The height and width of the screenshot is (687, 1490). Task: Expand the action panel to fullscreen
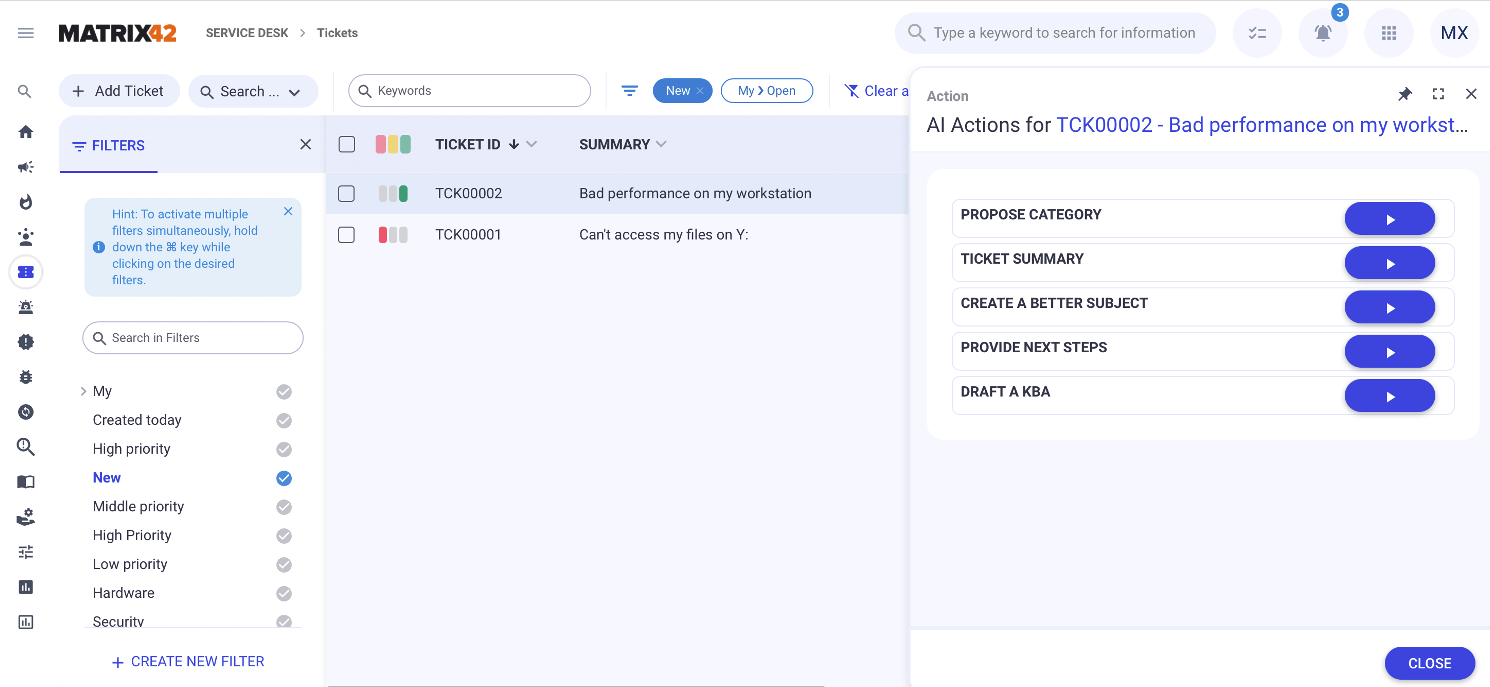click(1438, 94)
